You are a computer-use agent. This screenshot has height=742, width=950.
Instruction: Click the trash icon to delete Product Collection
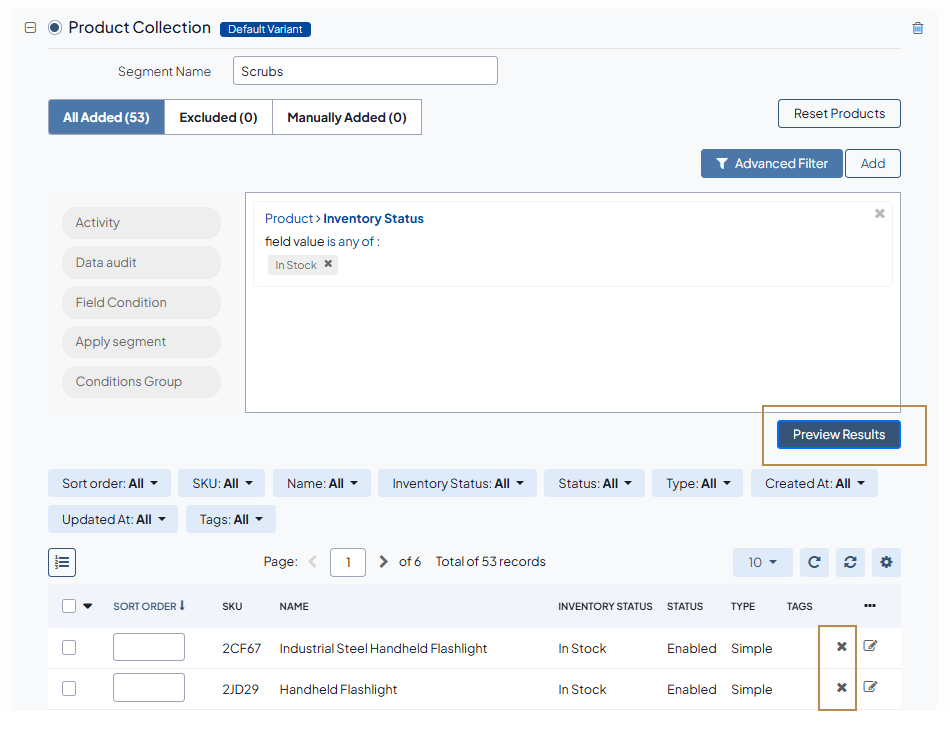(917, 28)
